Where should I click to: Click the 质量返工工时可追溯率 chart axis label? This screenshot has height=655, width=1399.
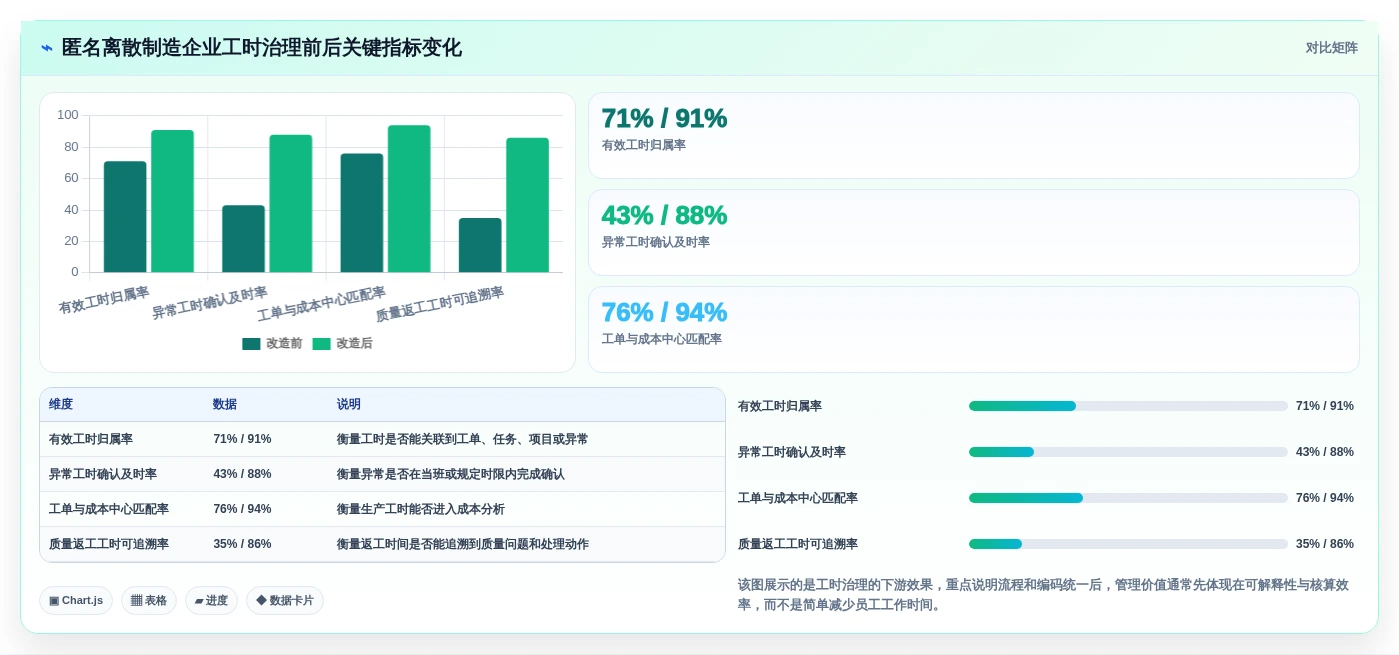click(x=440, y=304)
